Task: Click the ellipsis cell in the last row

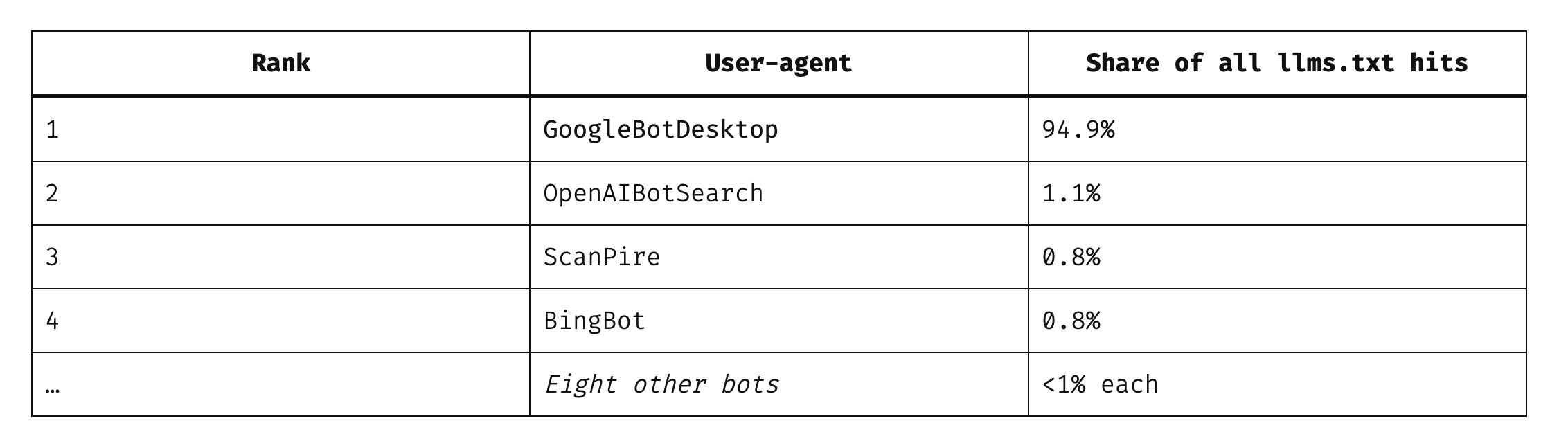Action: coord(53,386)
